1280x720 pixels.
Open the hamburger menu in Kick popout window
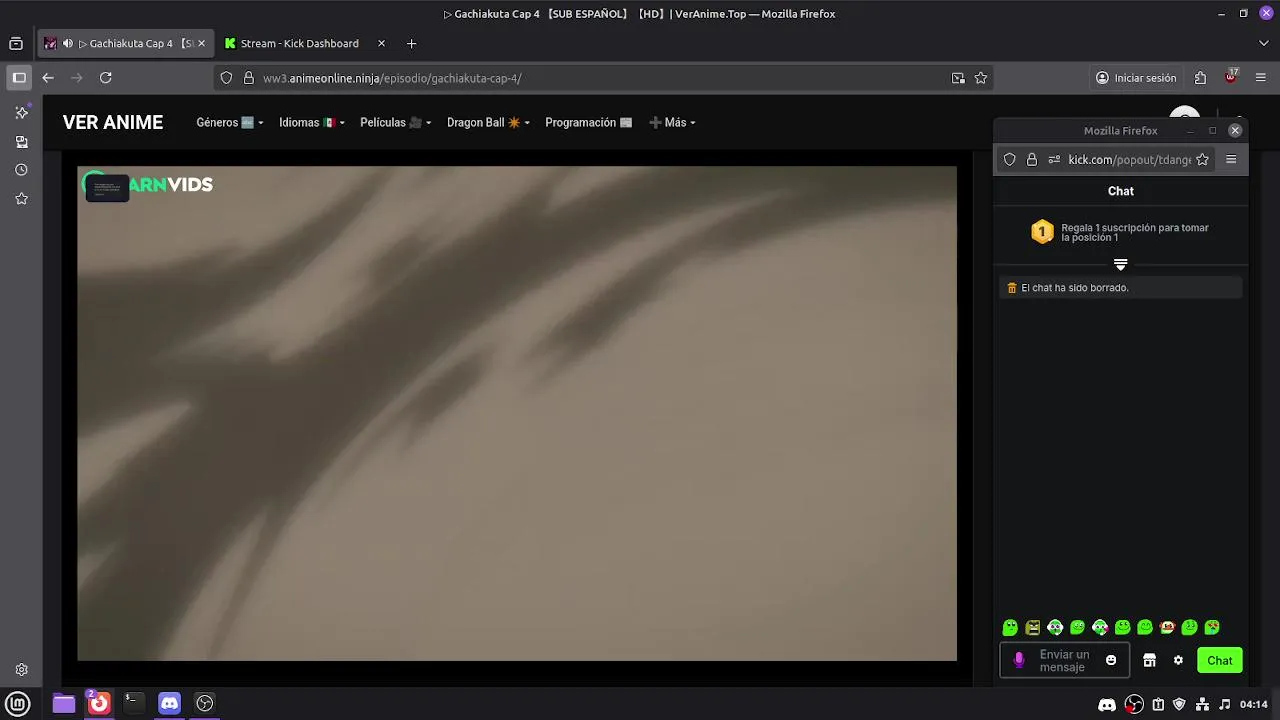(x=1231, y=159)
